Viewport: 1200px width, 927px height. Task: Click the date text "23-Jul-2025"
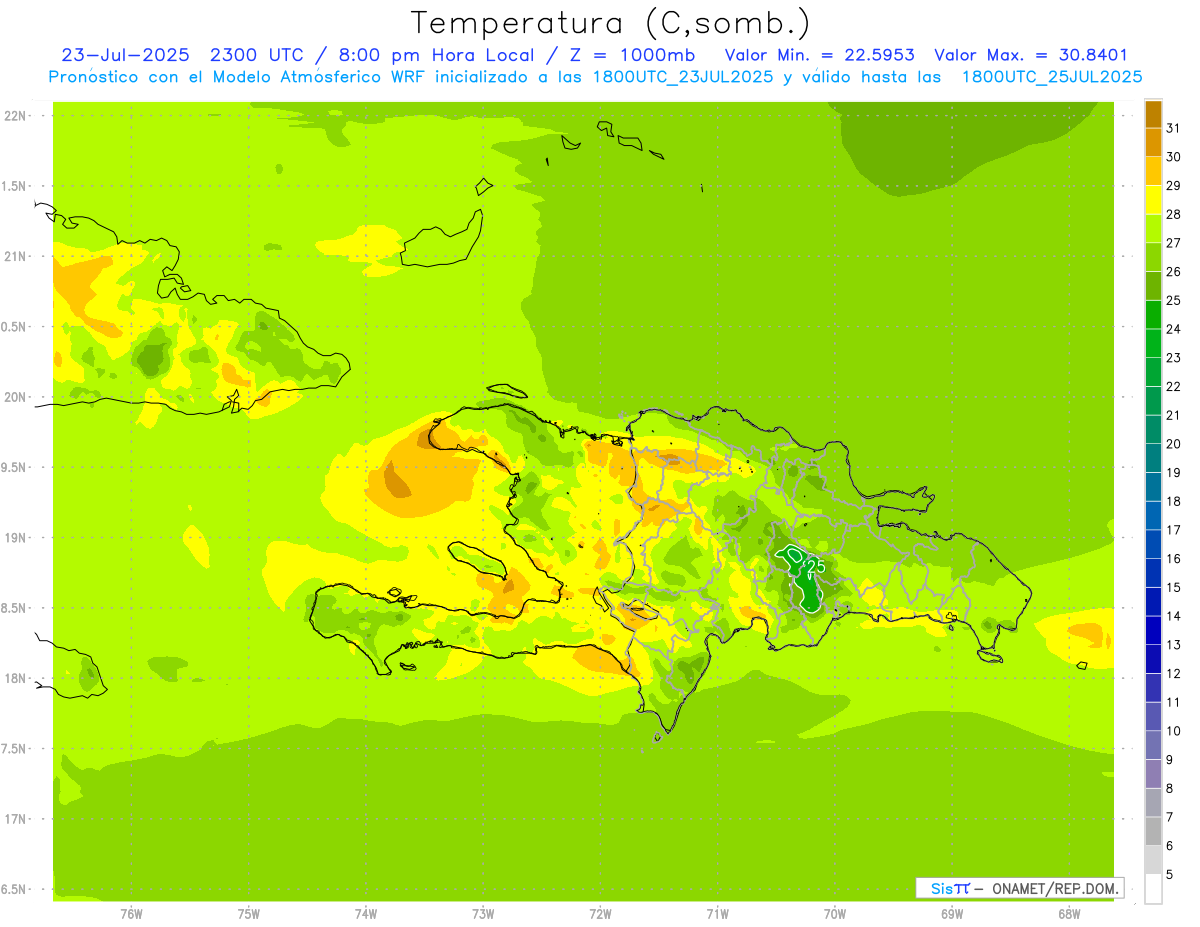pos(125,55)
